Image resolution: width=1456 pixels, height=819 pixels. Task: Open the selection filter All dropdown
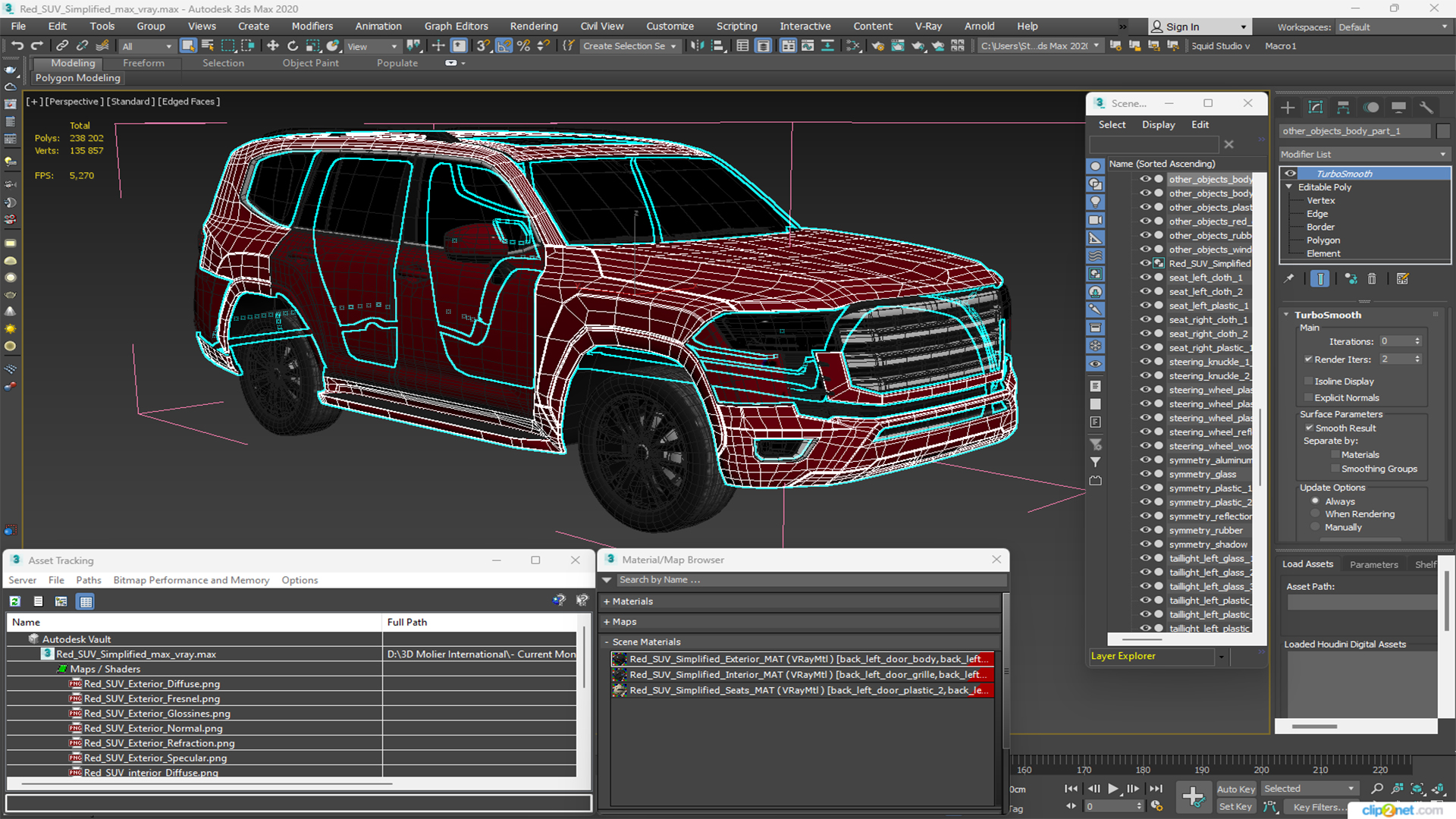(x=146, y=46)
